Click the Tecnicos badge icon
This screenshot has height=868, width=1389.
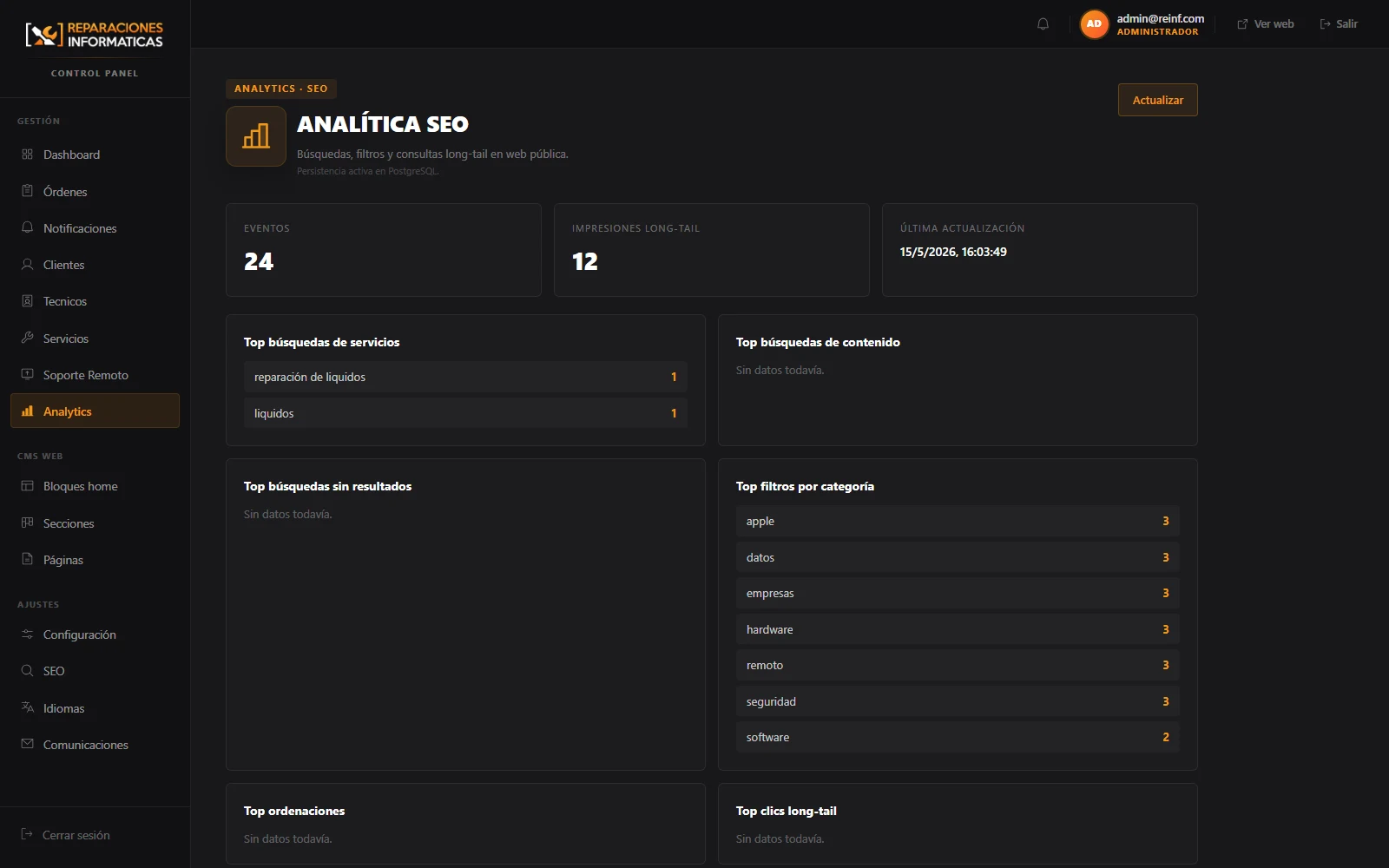(27, 301)
